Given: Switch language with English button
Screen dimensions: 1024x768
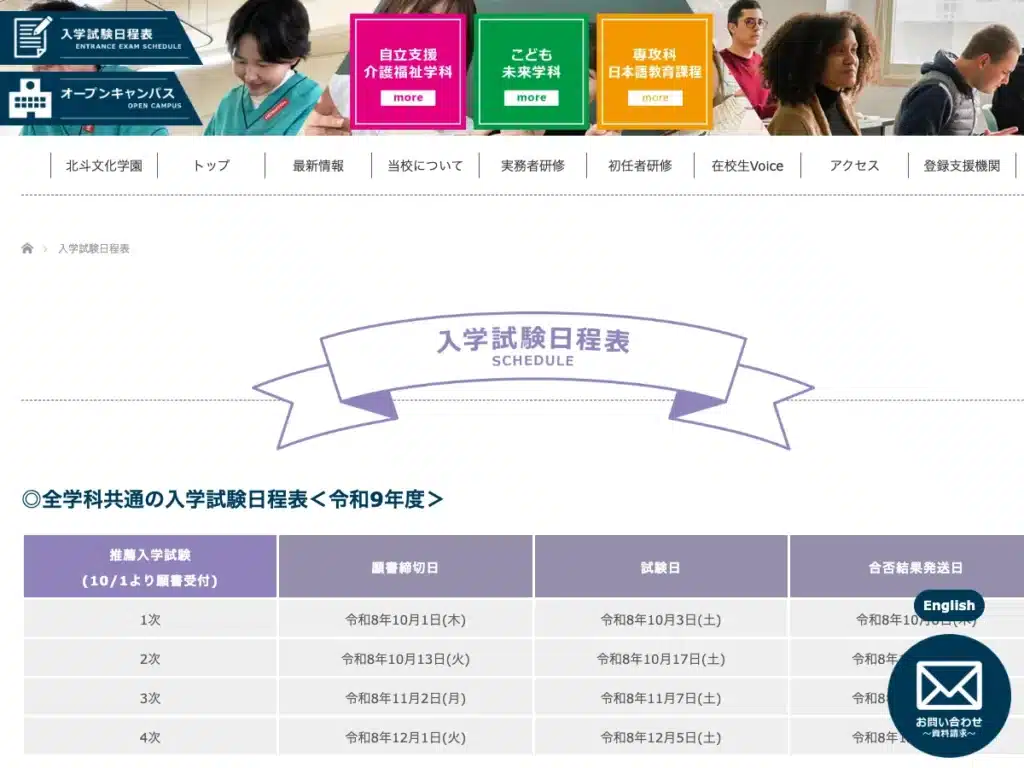Looking at the screenshot, I should pyautogui.click(x=949, y=606).
